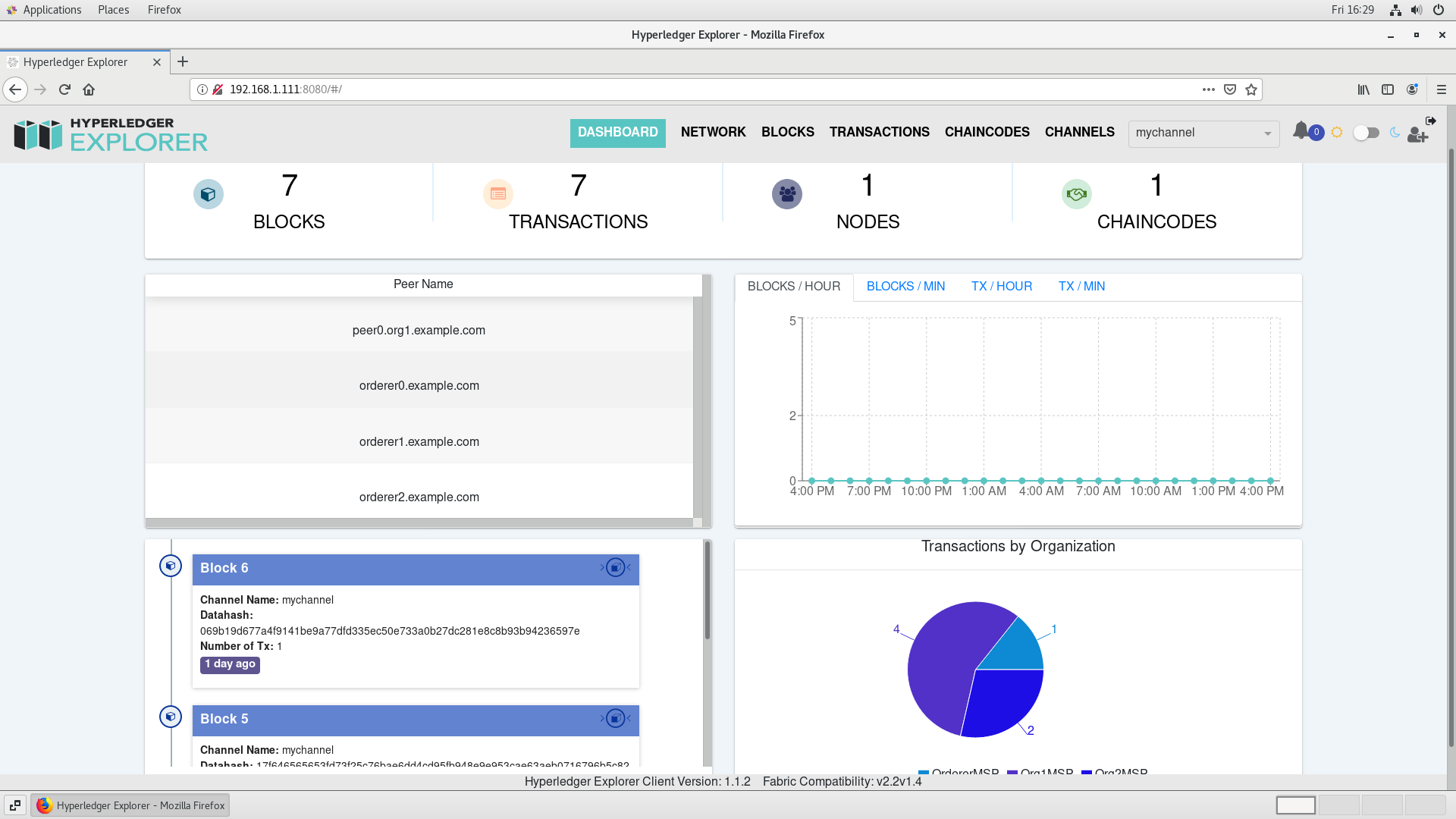
Task: Select the BLOCKS / HOUR chart tab
Action: pos(794,287)
